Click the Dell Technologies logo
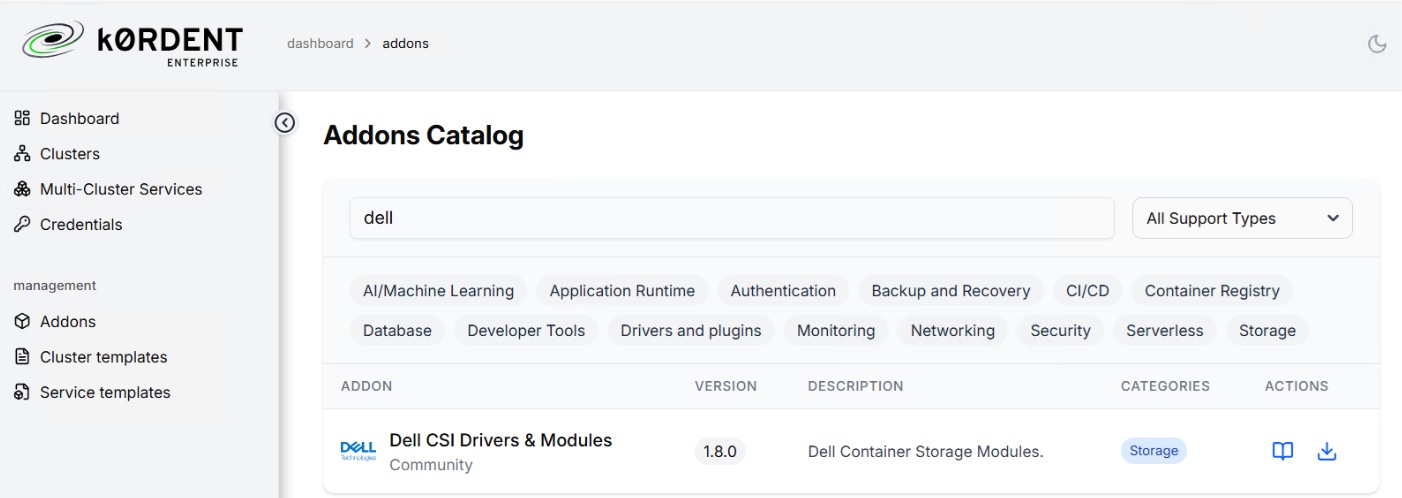Screen dimensions: 1402x498 click(x=358, y=451)
